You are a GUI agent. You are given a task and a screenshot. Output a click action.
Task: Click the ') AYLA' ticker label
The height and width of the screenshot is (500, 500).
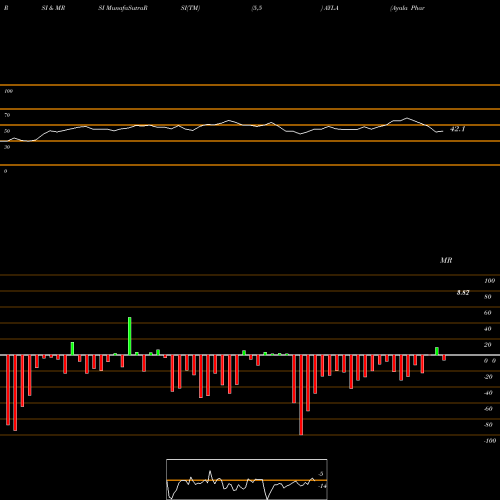(329, 8)
